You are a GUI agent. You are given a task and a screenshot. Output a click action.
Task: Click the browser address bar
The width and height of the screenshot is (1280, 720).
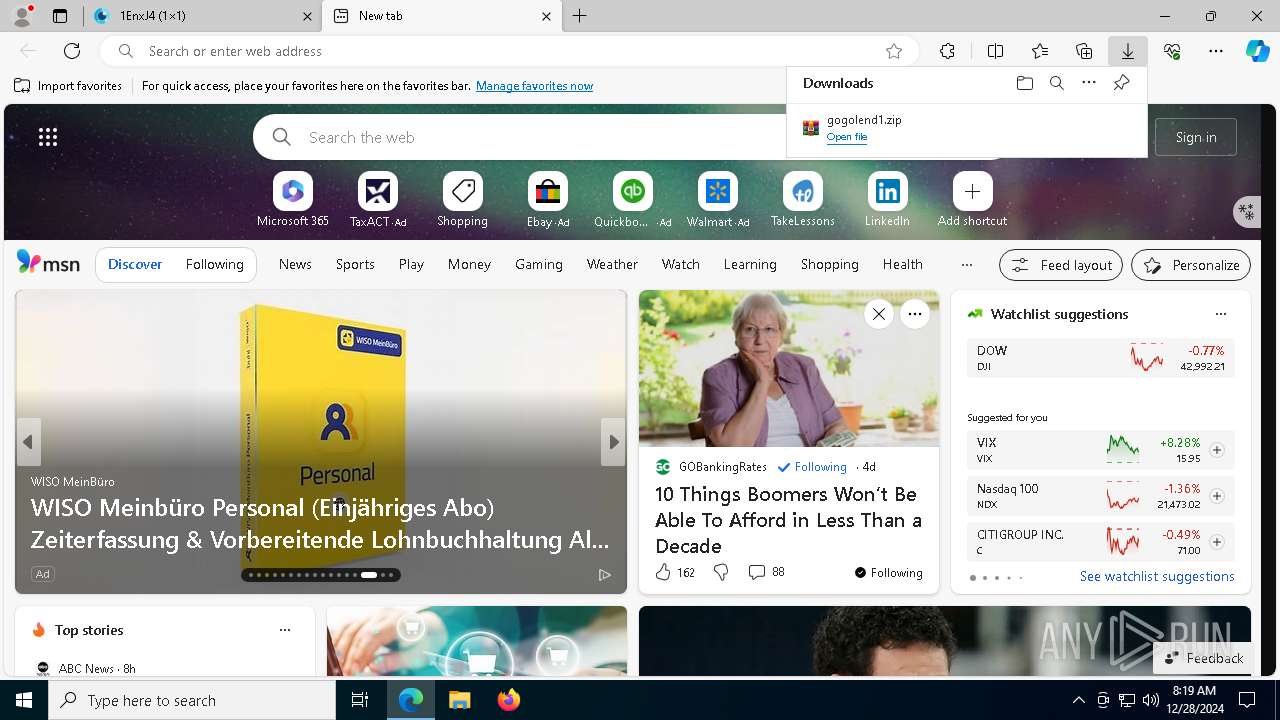click(510, 51)
